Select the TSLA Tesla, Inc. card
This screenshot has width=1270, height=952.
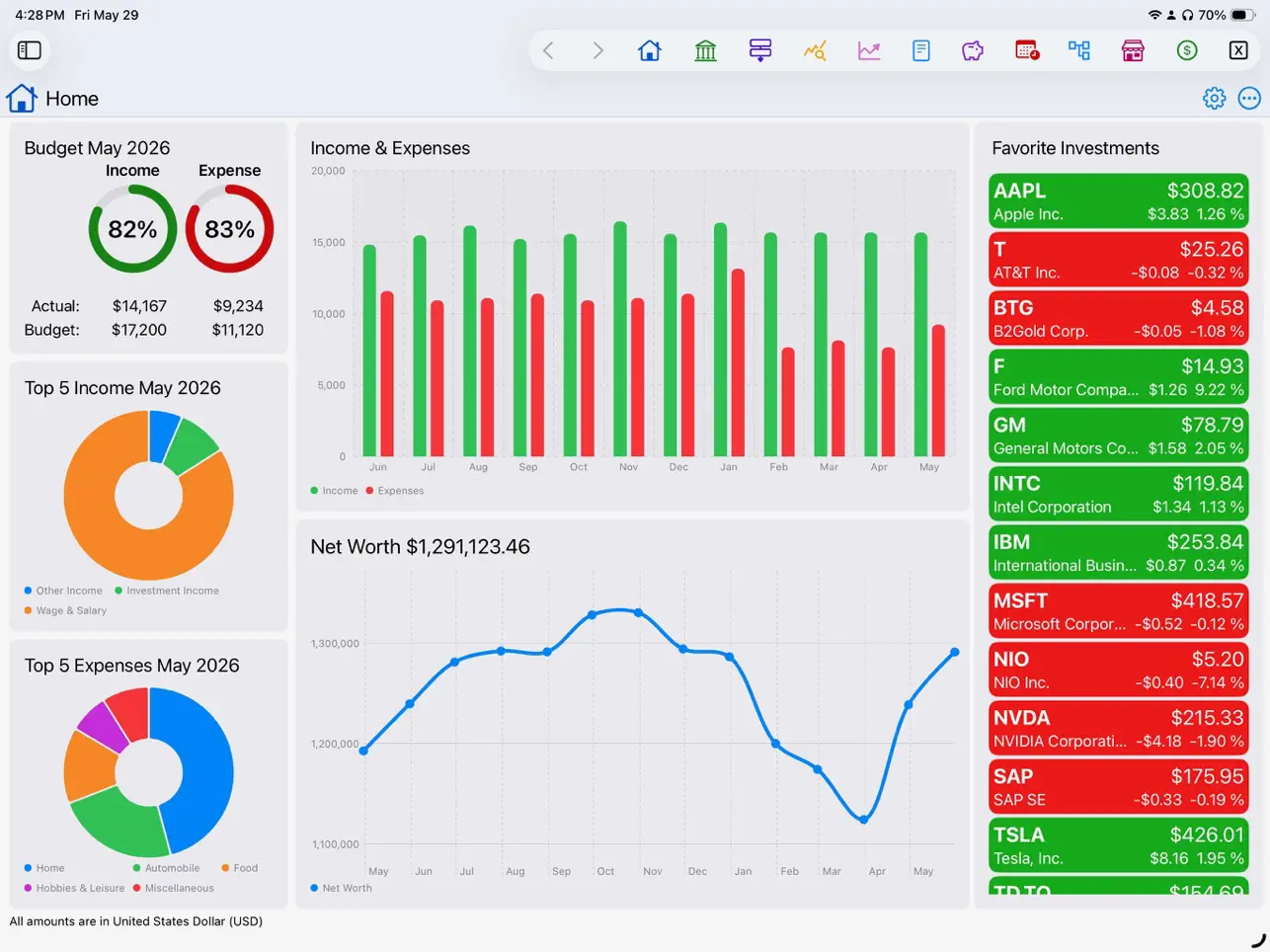click(1118, 845)
